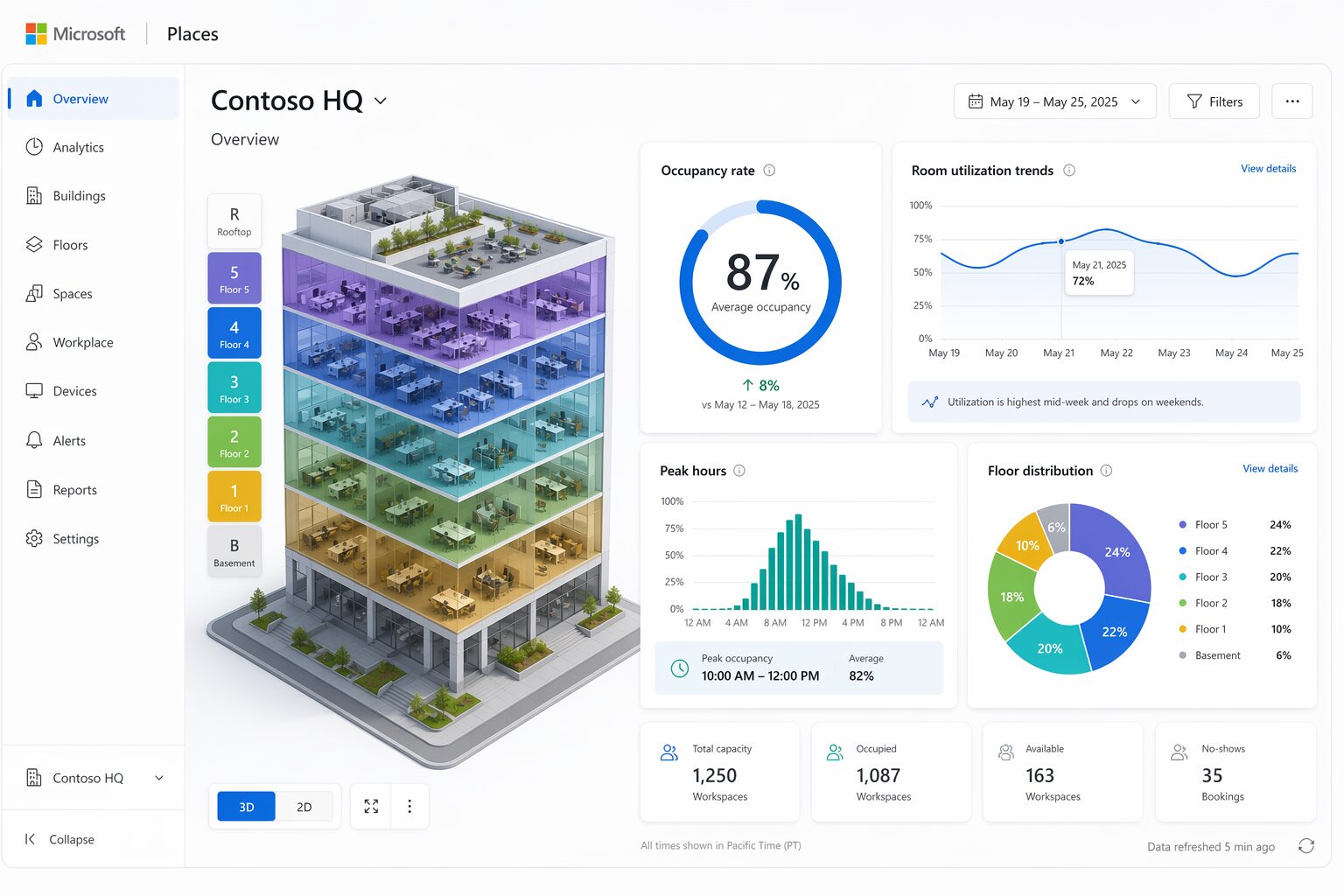Image resolution: width=1344 pixels, height=896 pixels.
Task: Open the Reports menu item
Action: coord(93,489)
